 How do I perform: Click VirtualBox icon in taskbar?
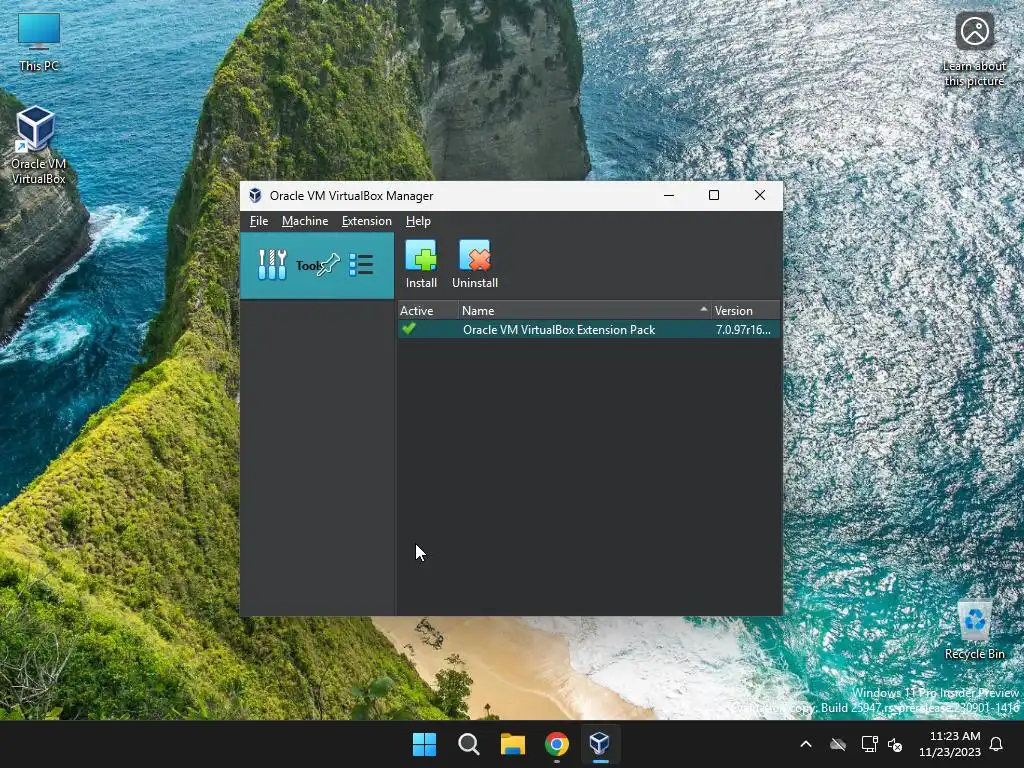coord(600,743)
